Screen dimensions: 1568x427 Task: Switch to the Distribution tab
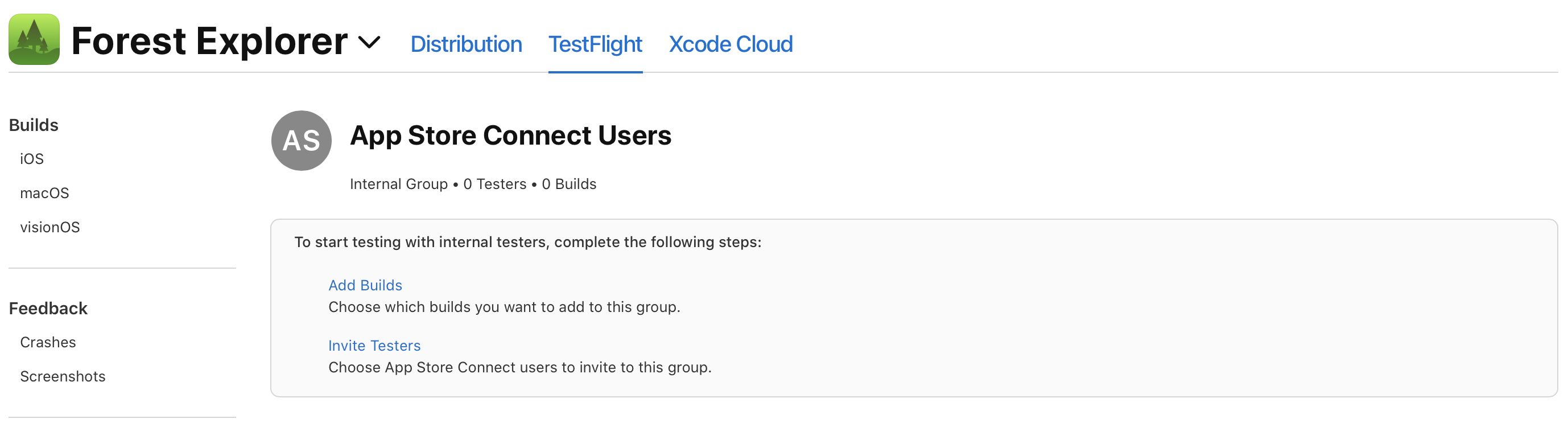coord(467,44)
